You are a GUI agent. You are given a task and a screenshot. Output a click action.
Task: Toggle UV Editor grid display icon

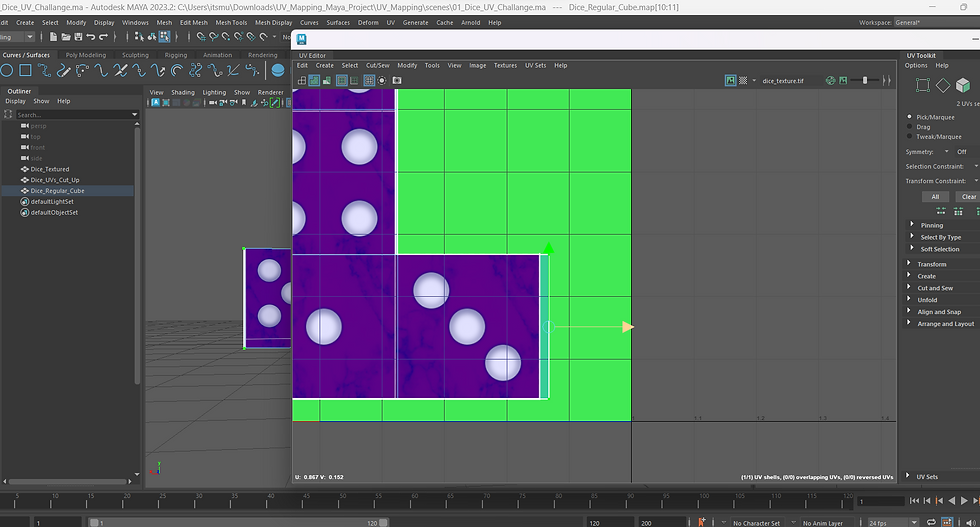[x=369, y=81]
